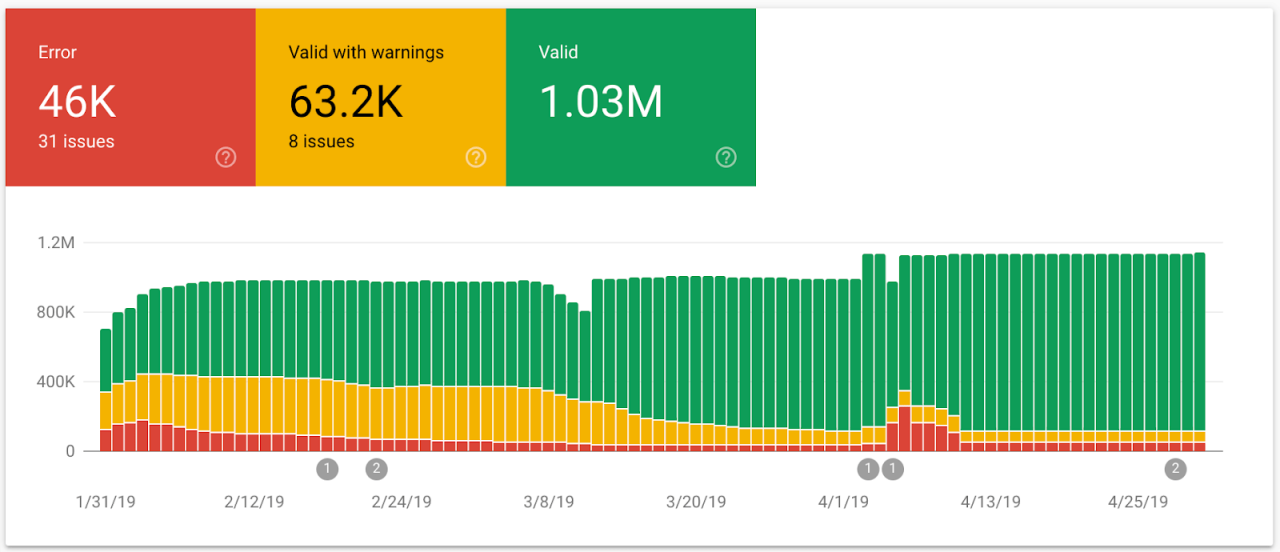Open annotation marker 2 above 2/24/19 label

click(376, 468)
